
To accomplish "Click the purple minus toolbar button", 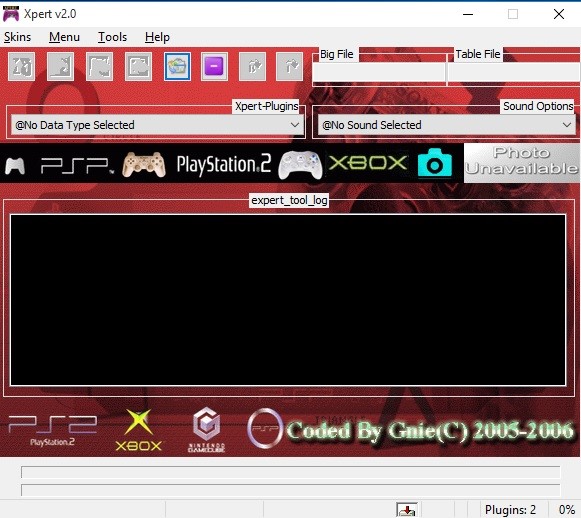I will coord(214,67).
